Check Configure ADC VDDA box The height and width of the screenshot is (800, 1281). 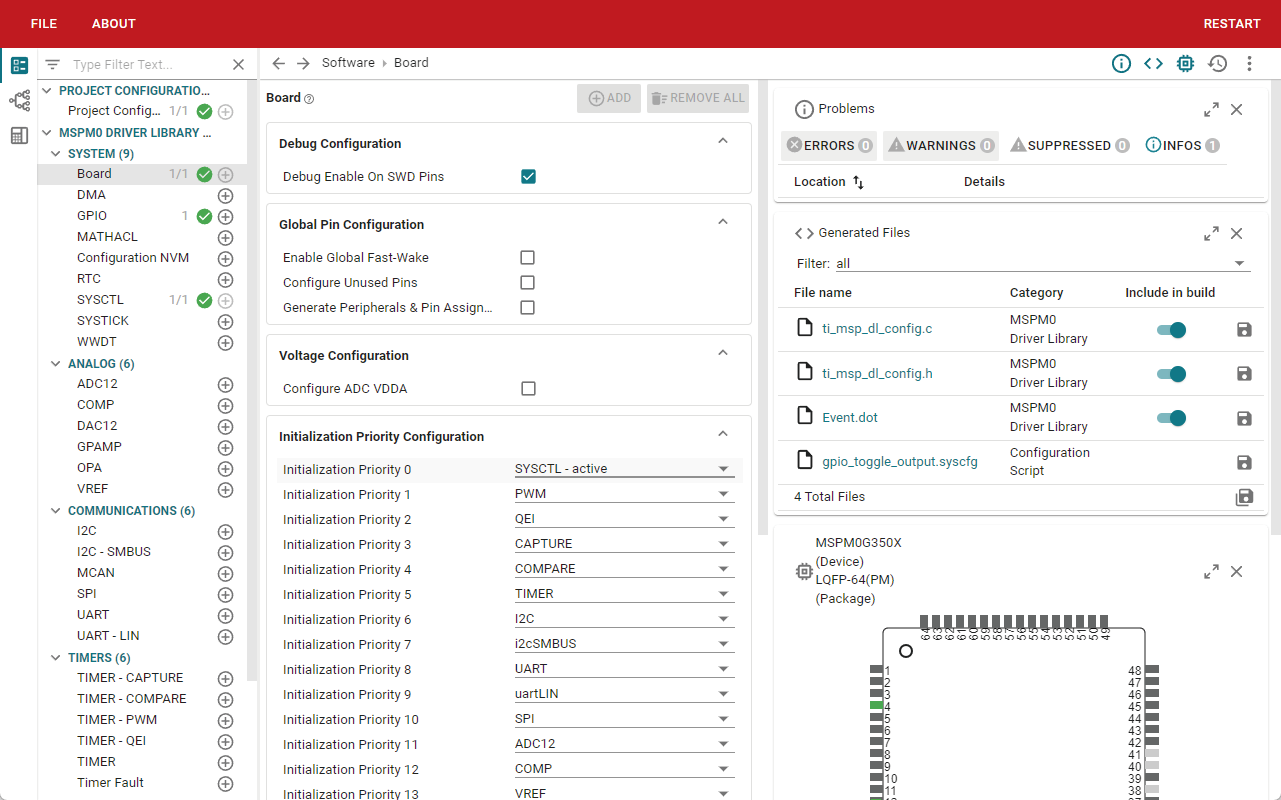coord(528,389)
